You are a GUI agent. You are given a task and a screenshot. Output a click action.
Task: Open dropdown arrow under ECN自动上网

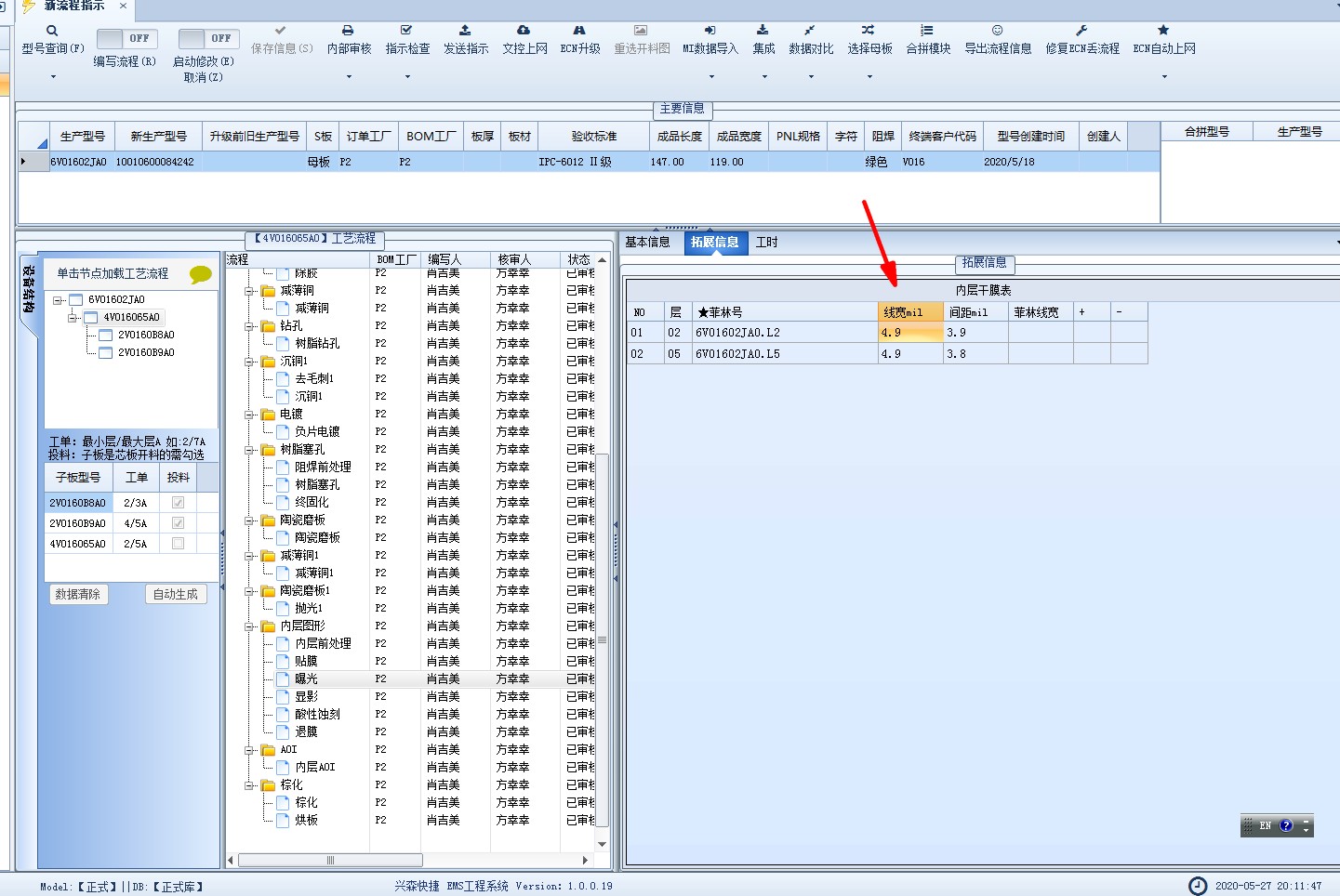1164,77
